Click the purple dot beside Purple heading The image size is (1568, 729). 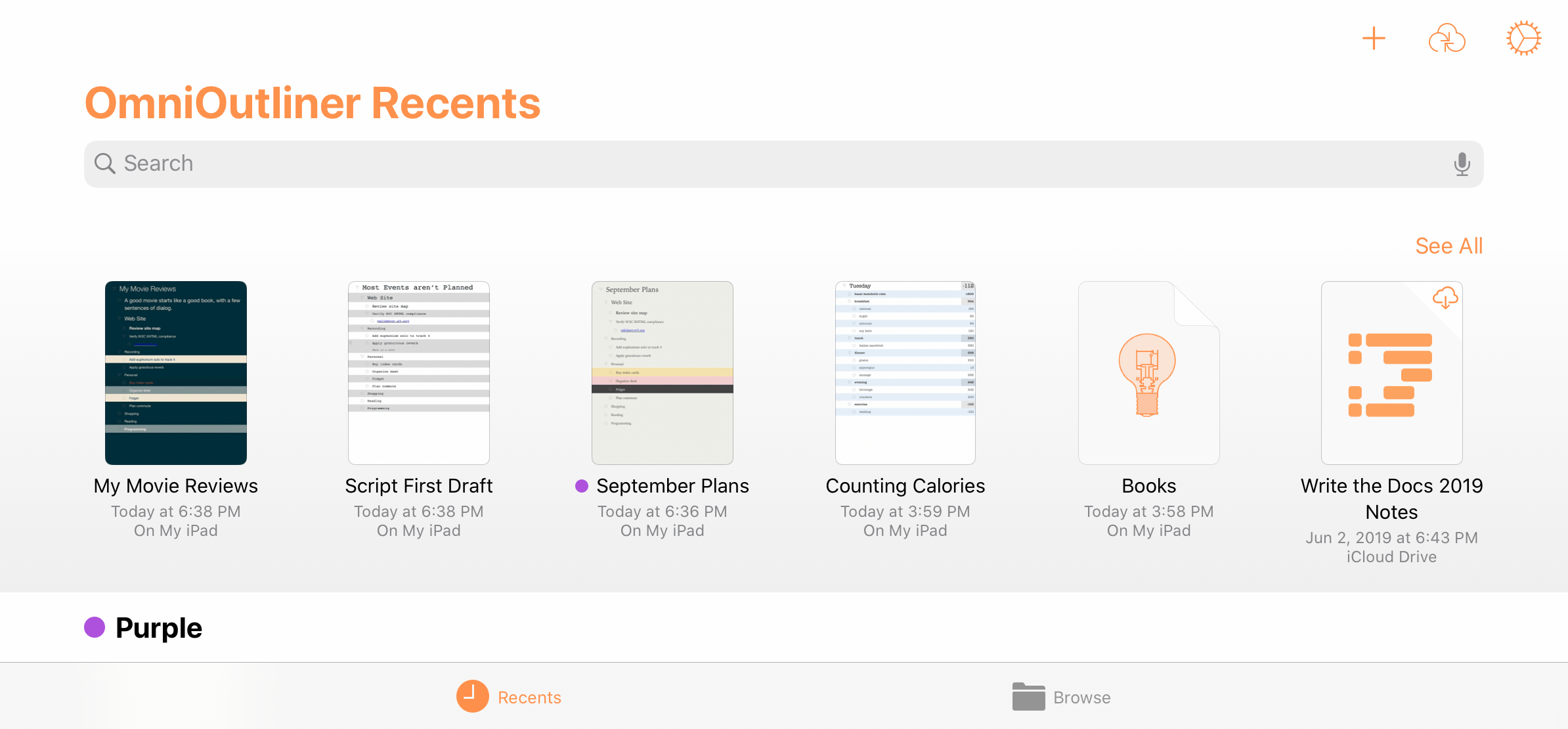click(95, 627)
